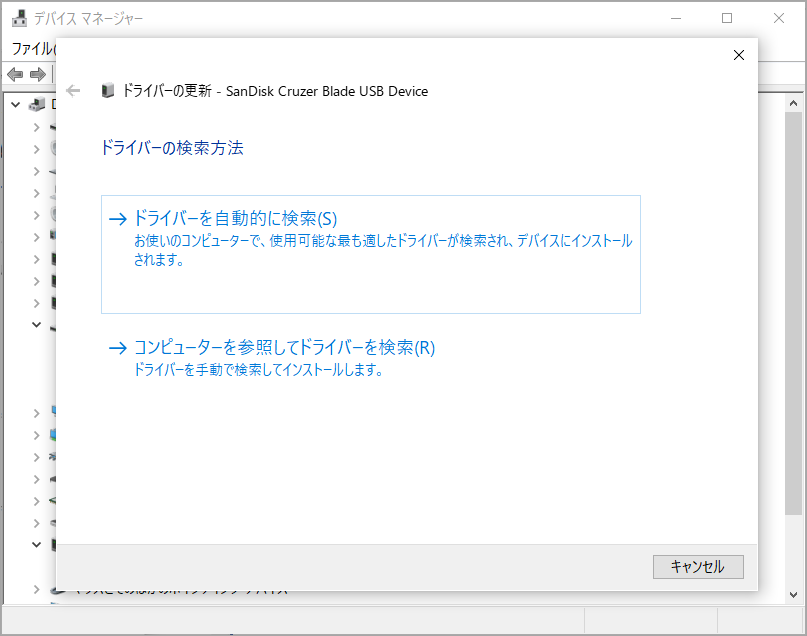Click the SanDisk device icon in dialog header
The image size is (807, 636).
coord(108,91)
